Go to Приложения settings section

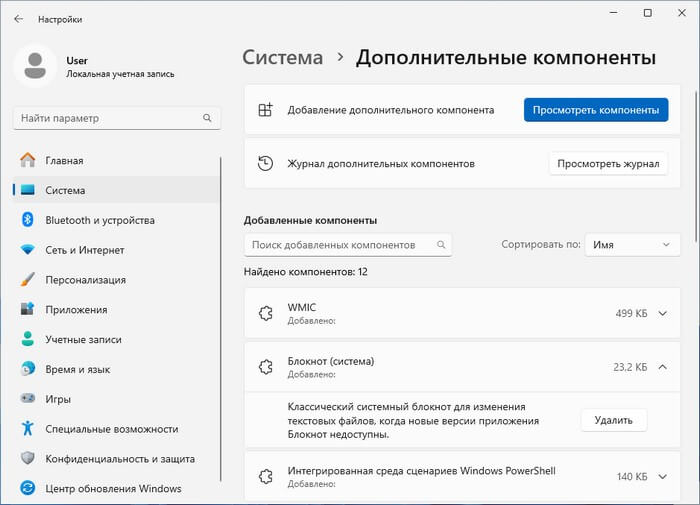click(76, 310)
